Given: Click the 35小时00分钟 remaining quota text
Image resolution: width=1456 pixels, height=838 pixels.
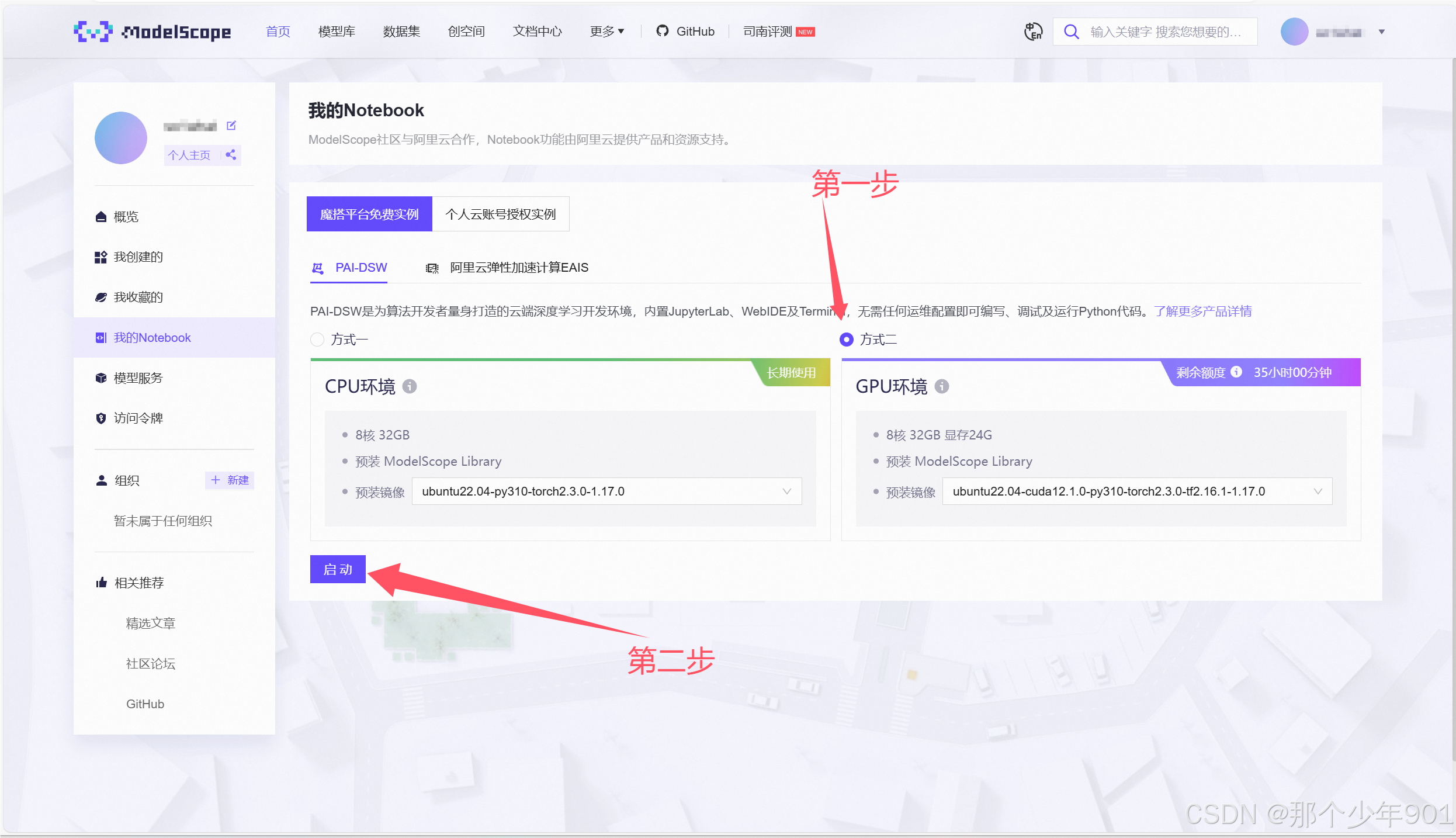Looking at the screenshot, I should [x=1292, y=373].
